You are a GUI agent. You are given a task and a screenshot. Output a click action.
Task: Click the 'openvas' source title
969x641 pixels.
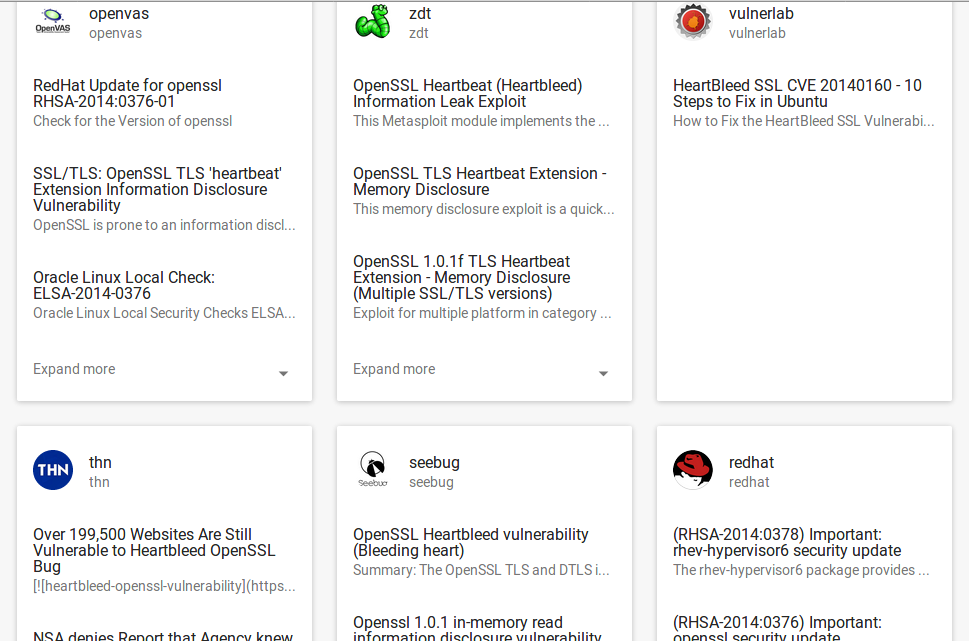pyautogui.click(x=119, y=14)
